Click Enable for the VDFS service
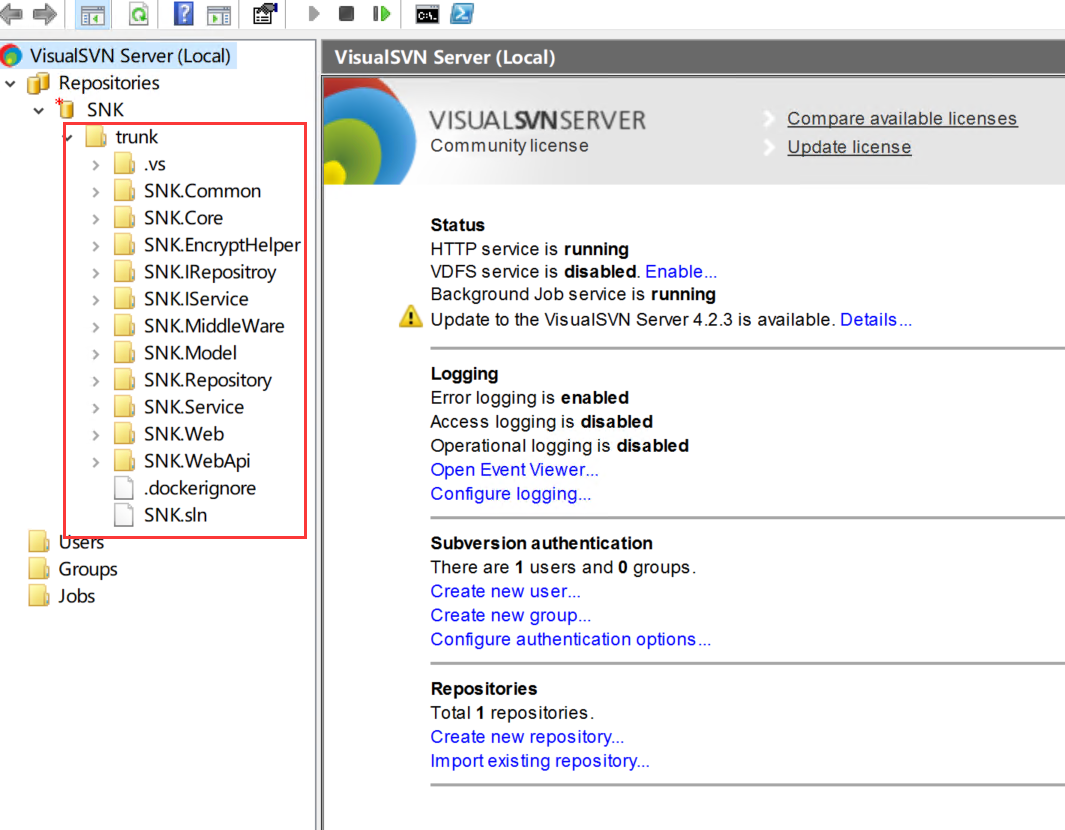1065x830 pixels. 681,271
